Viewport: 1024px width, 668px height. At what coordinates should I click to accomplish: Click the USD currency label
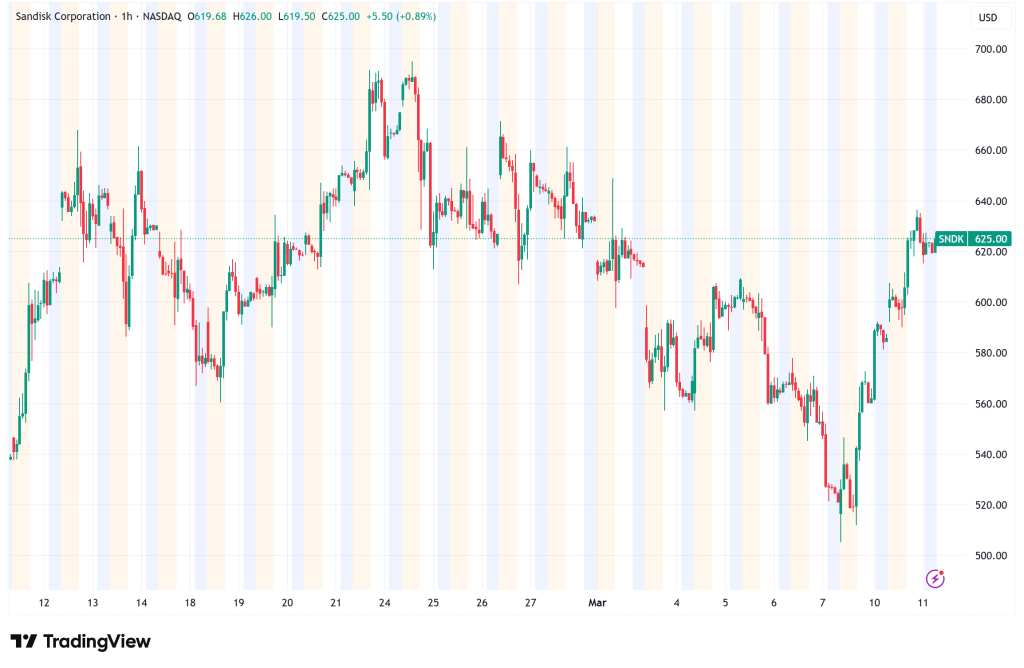click(989, 16)
